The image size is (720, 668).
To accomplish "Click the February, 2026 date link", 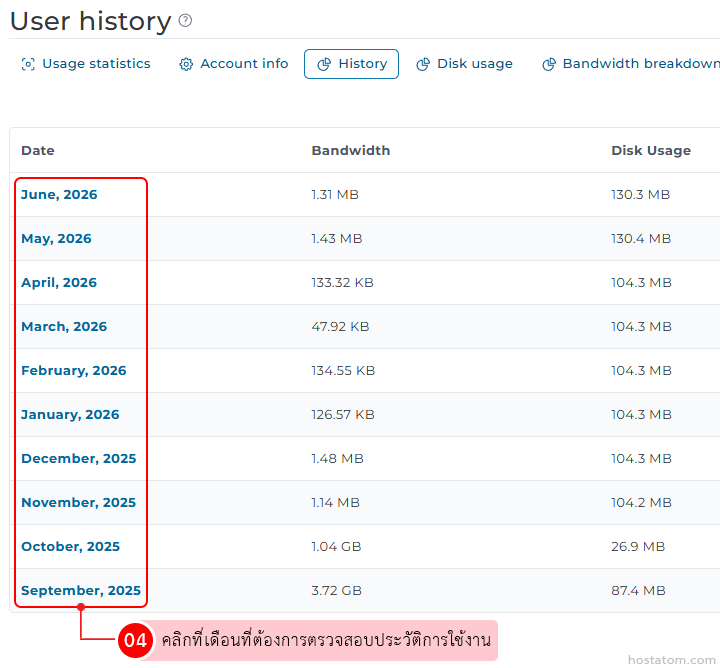I will click(x=73, y=370).
